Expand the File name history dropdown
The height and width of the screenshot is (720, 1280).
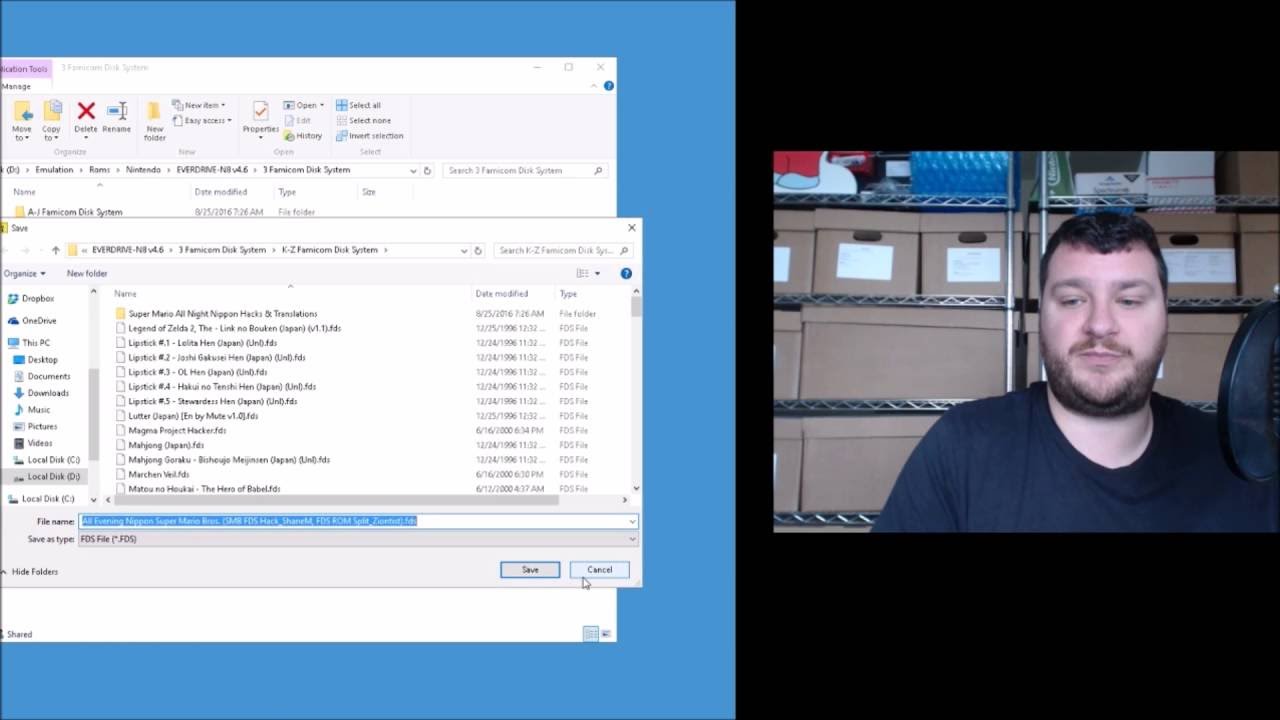point(632,521)
